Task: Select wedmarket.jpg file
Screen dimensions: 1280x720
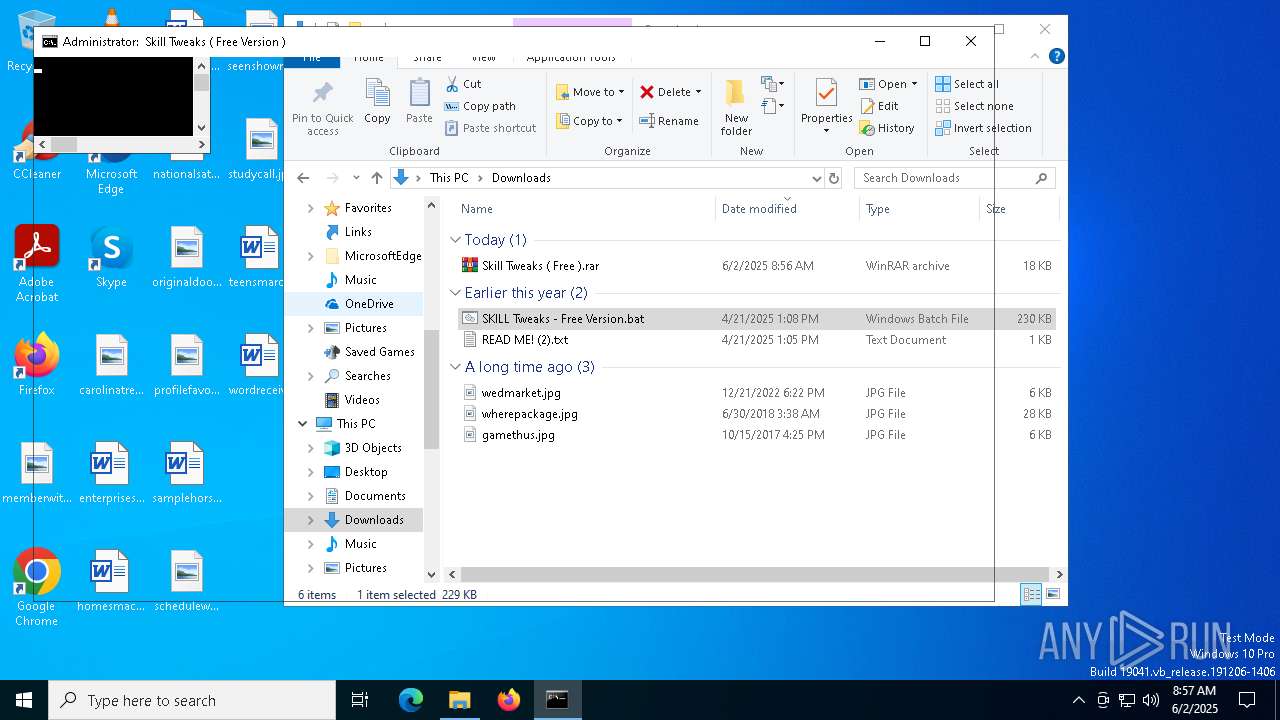Action: pos(756,393)
